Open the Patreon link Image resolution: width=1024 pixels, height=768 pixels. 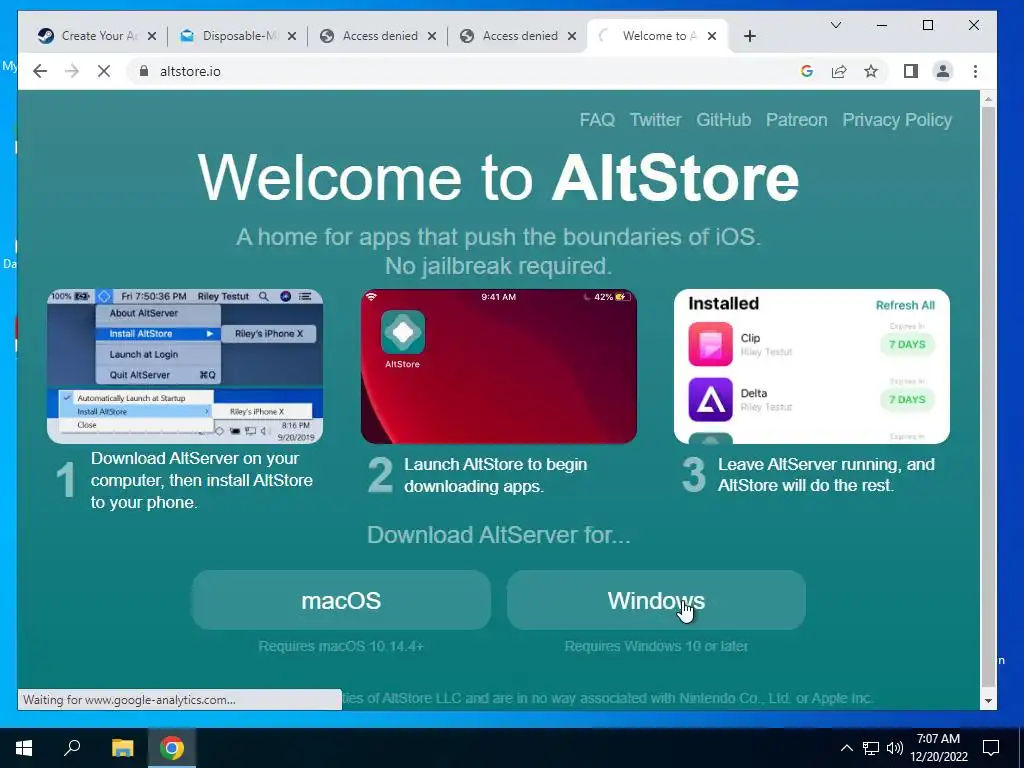(x=796, y=120)
